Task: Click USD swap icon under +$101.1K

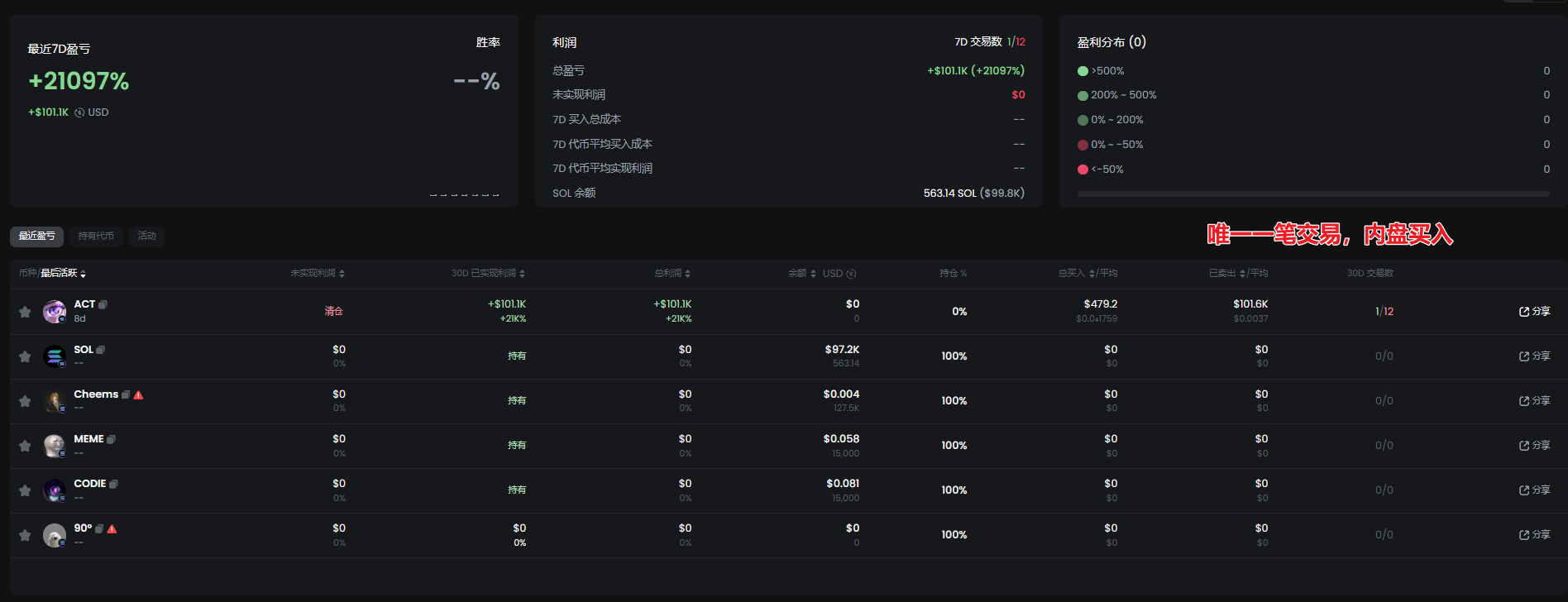Action: (x=79, y=112)
